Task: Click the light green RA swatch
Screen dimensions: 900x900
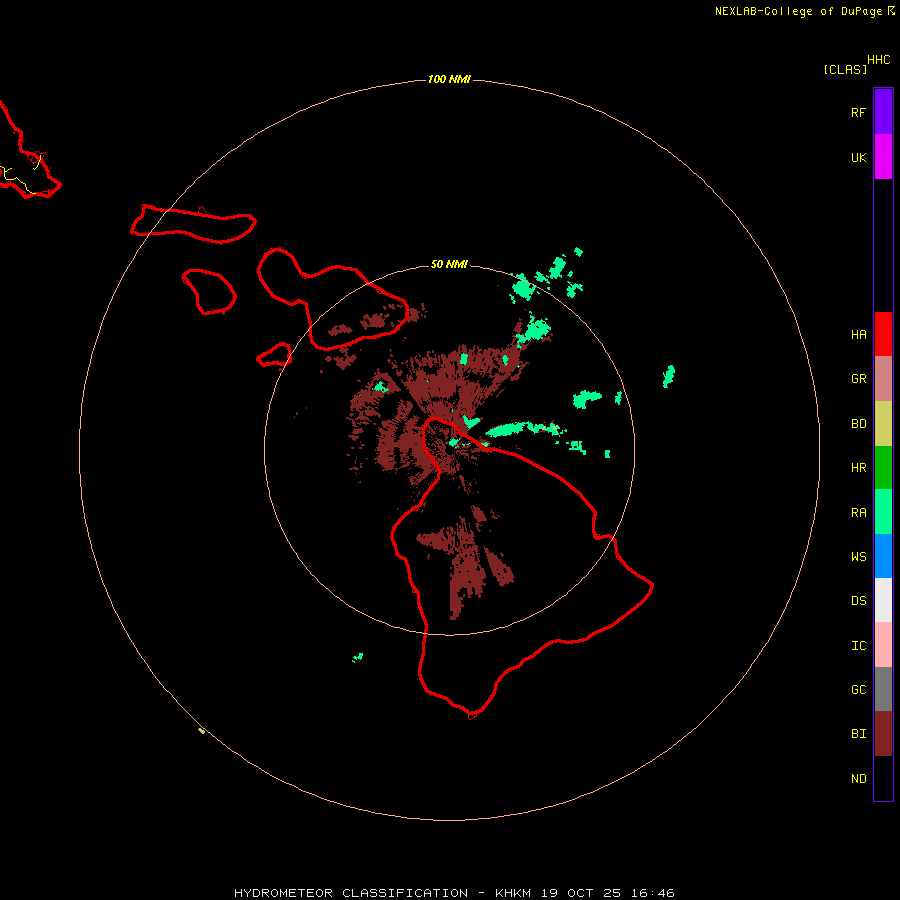Action: point(883,512)
